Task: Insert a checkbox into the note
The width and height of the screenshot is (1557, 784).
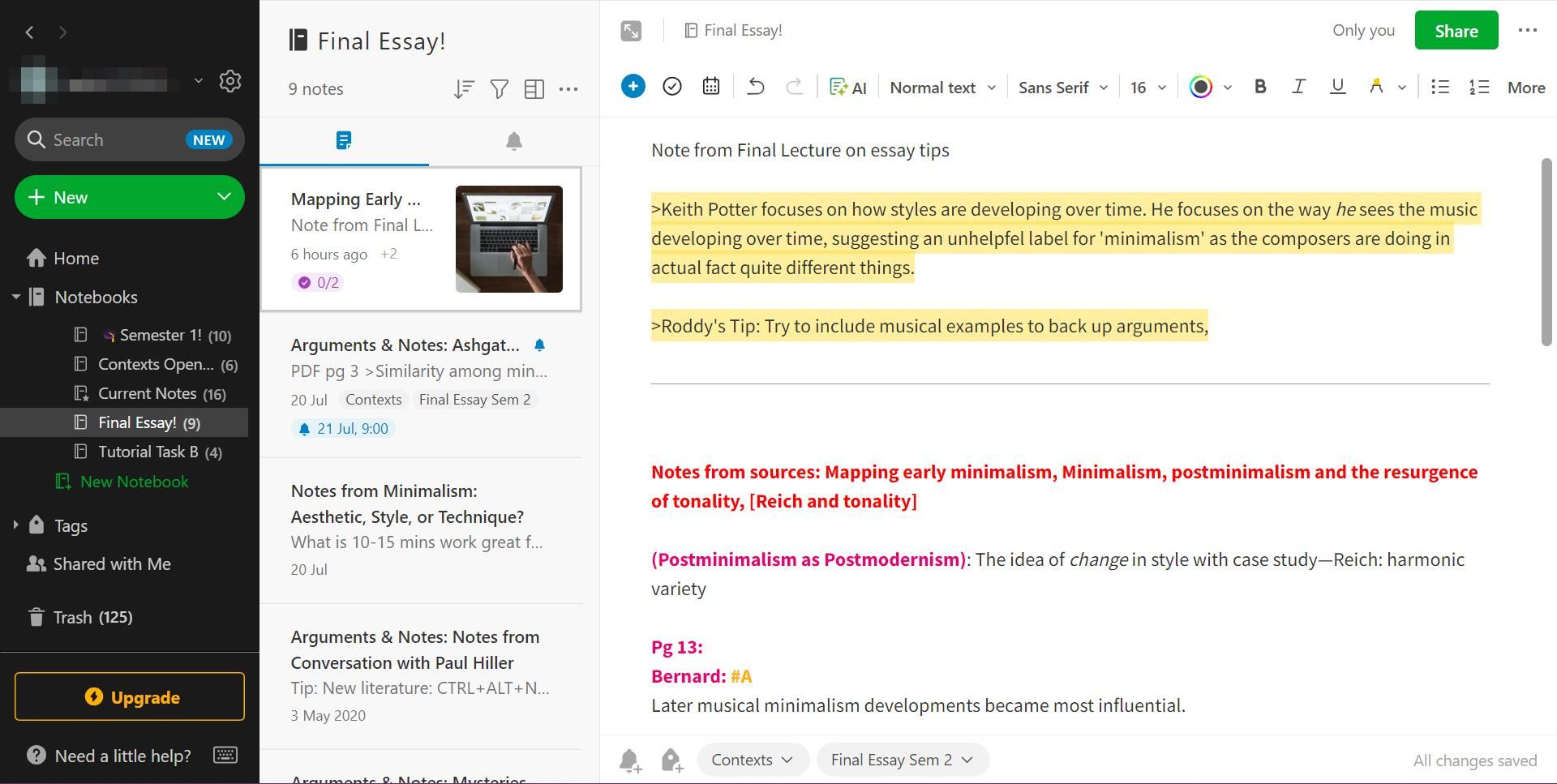Action: (x=671, y=85)
